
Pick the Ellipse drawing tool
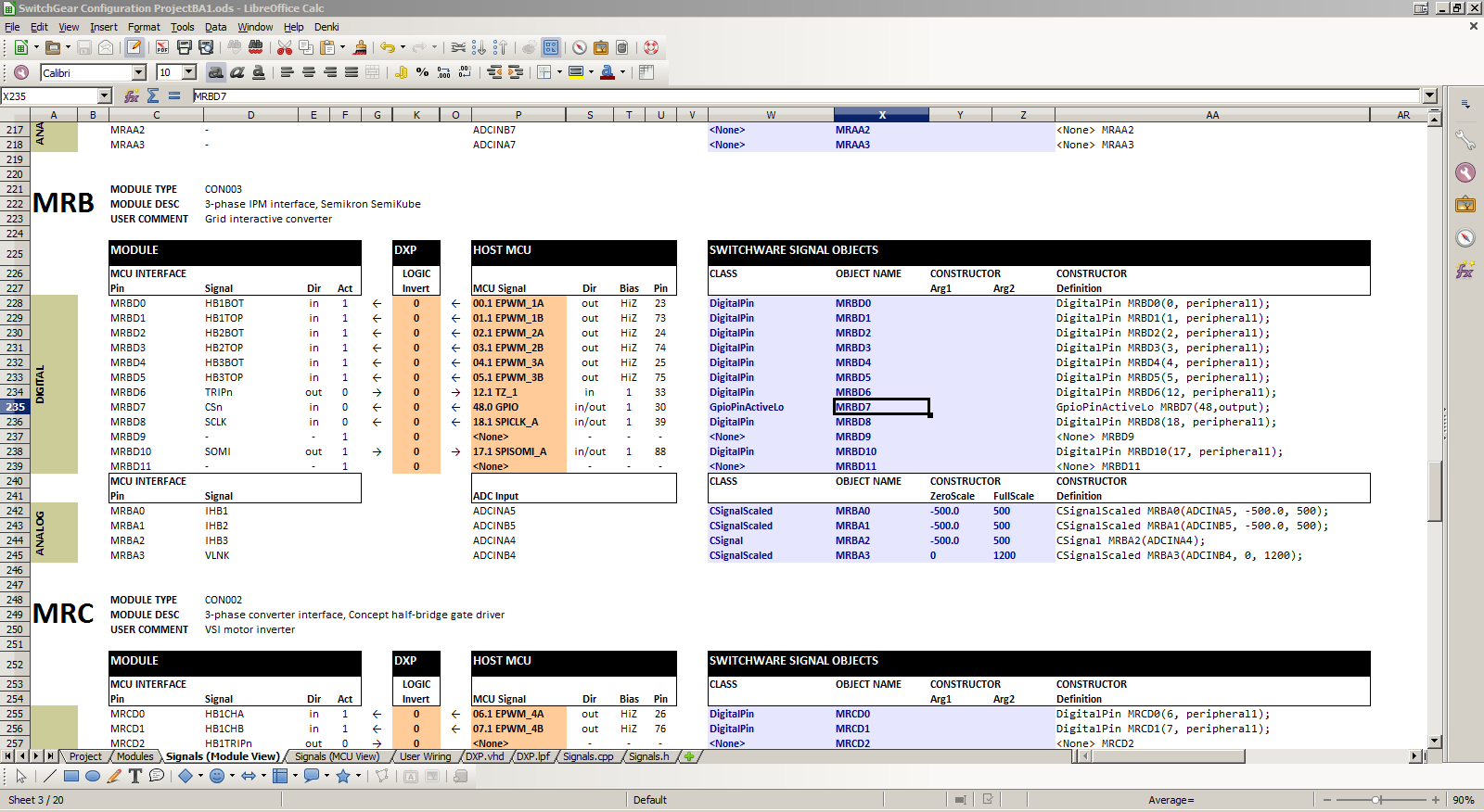click(93, 776)
